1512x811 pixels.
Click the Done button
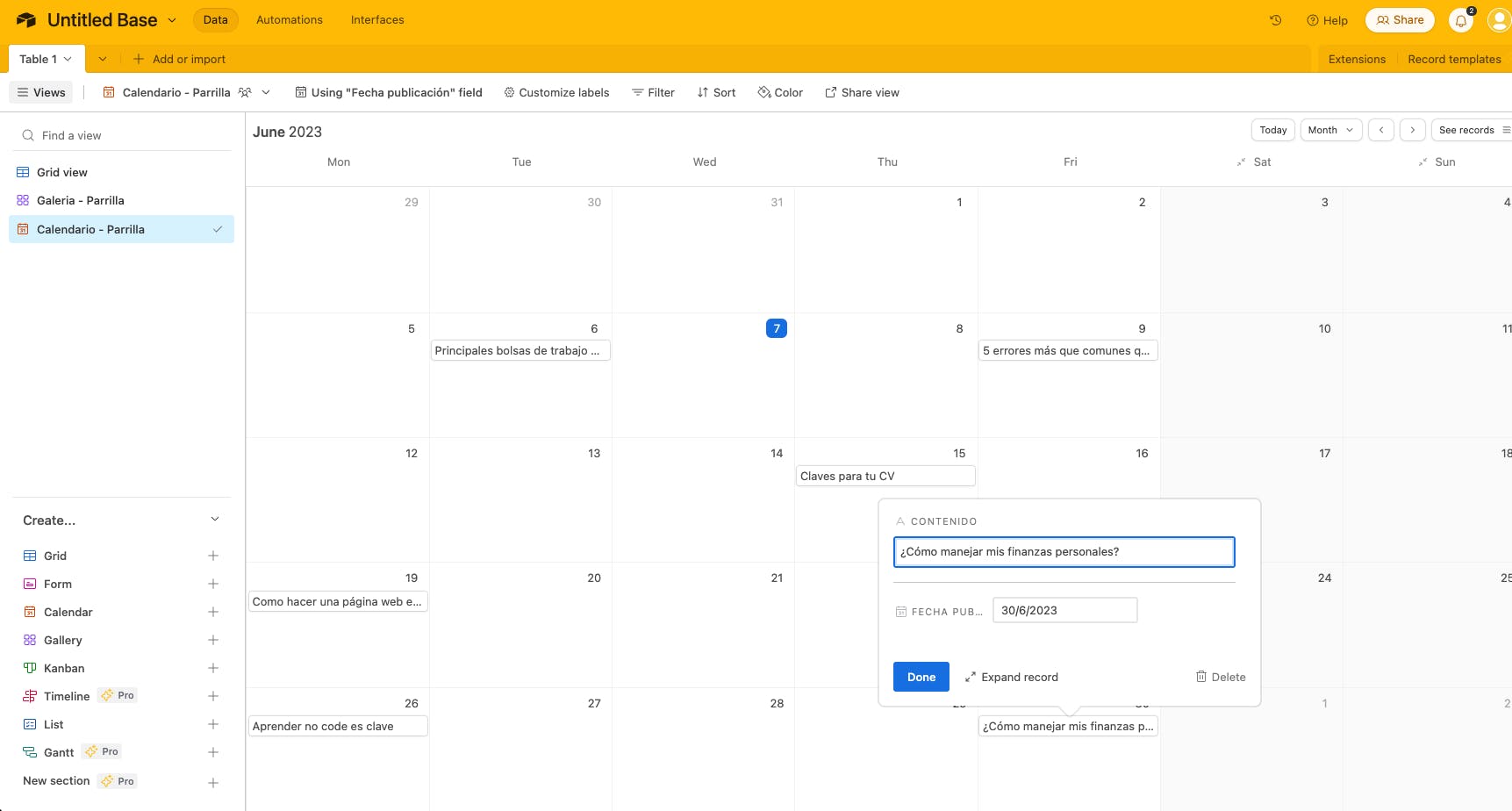pyautogui.click(x=921, y=677)
